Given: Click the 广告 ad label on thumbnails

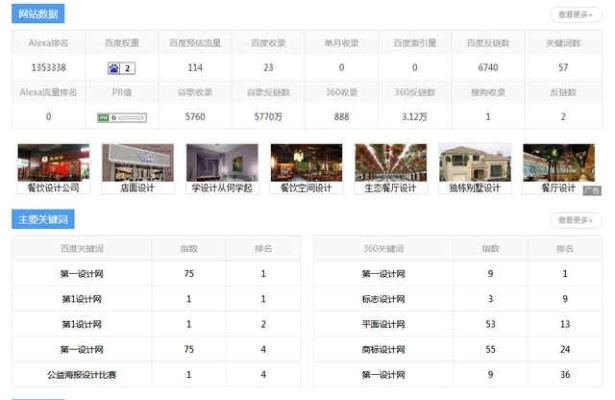Looking at the screenshot, I should point(591,188).
